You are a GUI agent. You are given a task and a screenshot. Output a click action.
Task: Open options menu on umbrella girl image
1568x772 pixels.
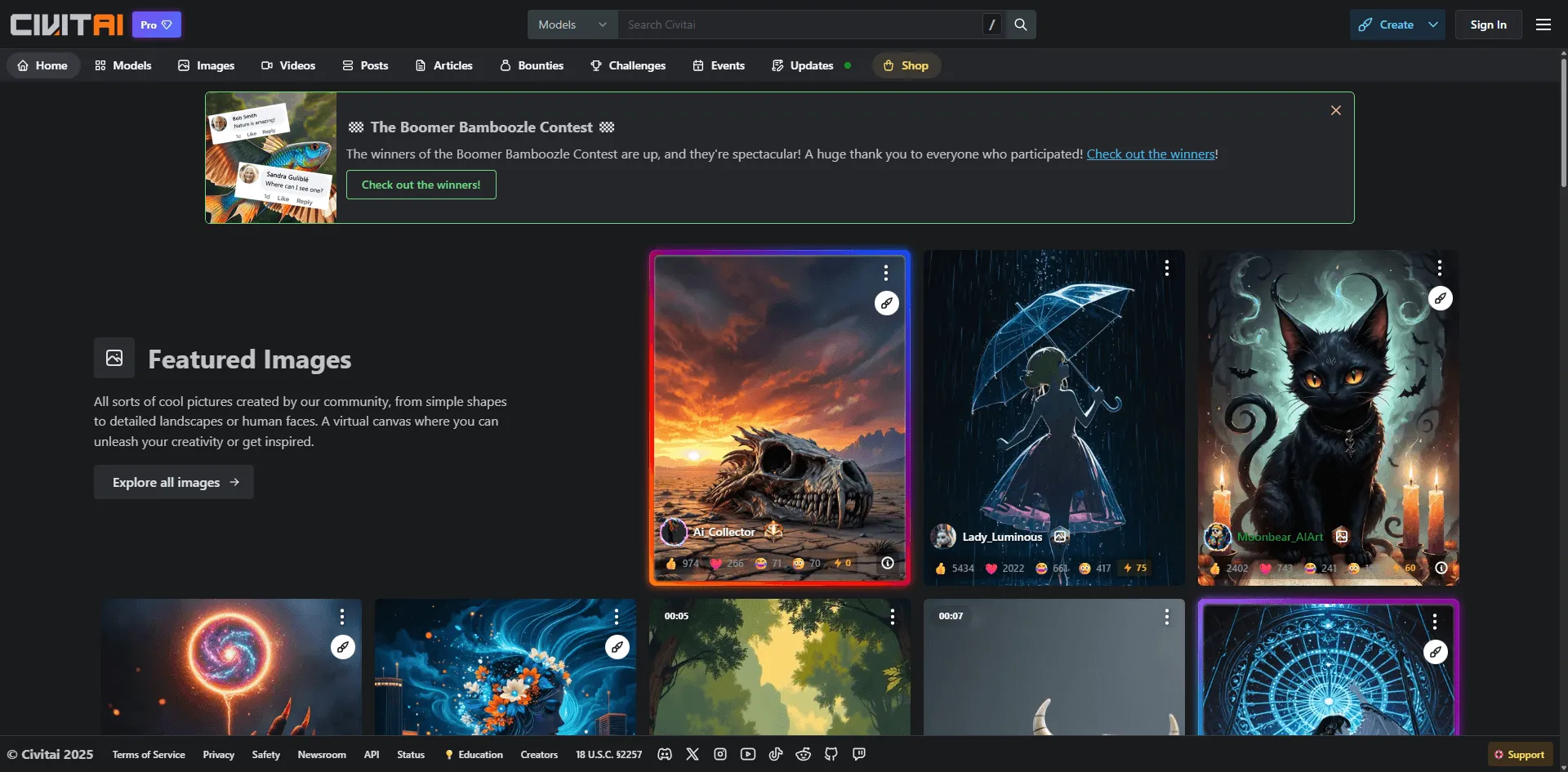pyautogui.click(x=1167, y=268)
